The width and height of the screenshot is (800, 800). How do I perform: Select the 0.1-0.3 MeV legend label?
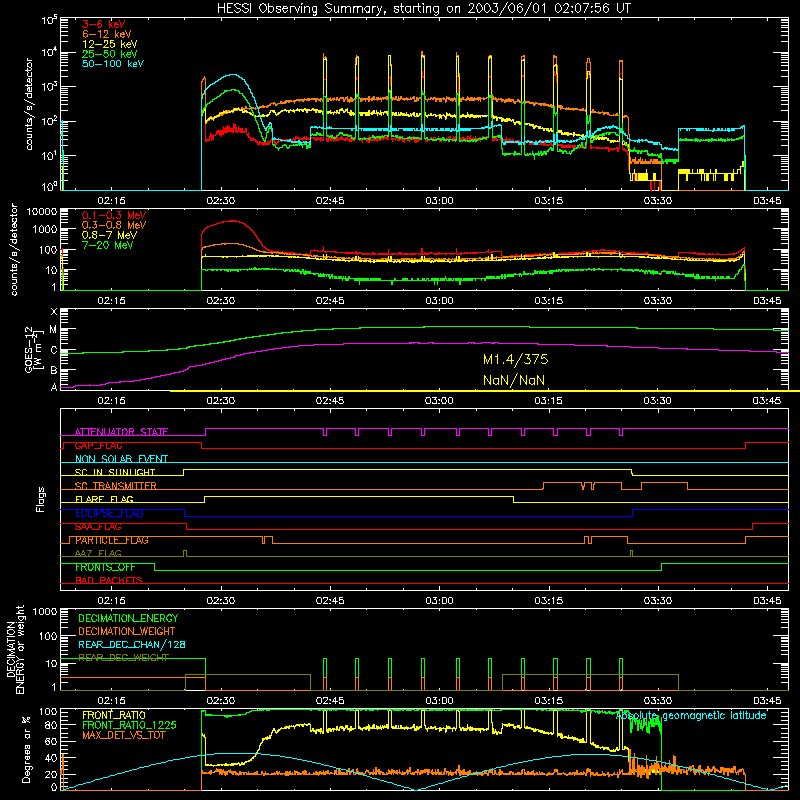(114, 215)
